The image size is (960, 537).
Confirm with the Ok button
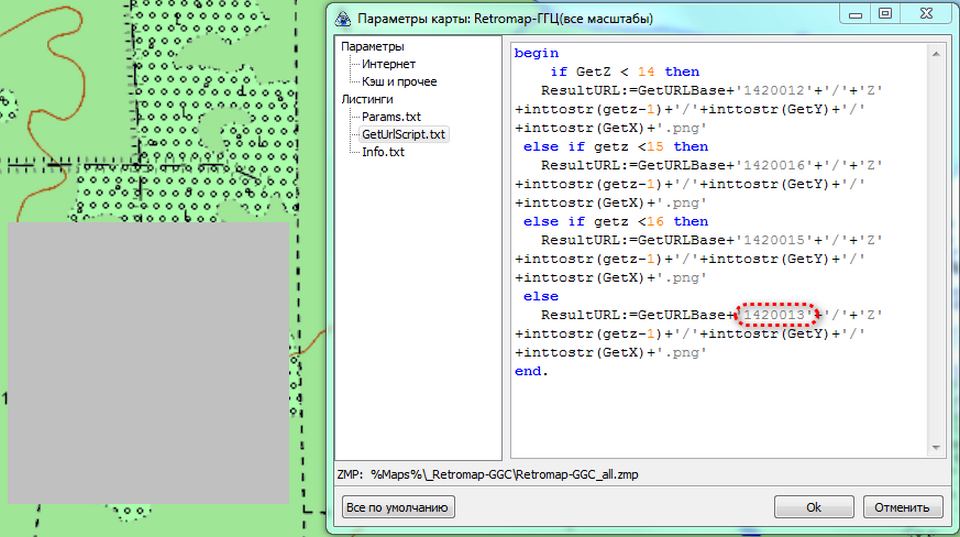point(814,507)
